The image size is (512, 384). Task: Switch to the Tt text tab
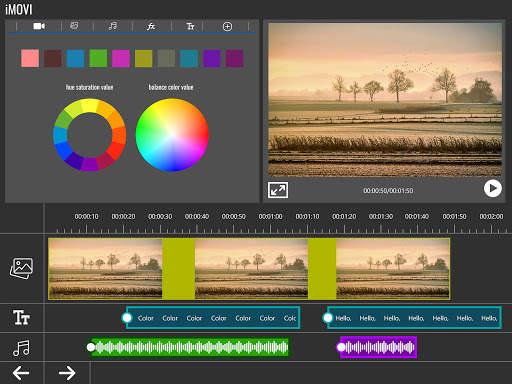(190, 26)
